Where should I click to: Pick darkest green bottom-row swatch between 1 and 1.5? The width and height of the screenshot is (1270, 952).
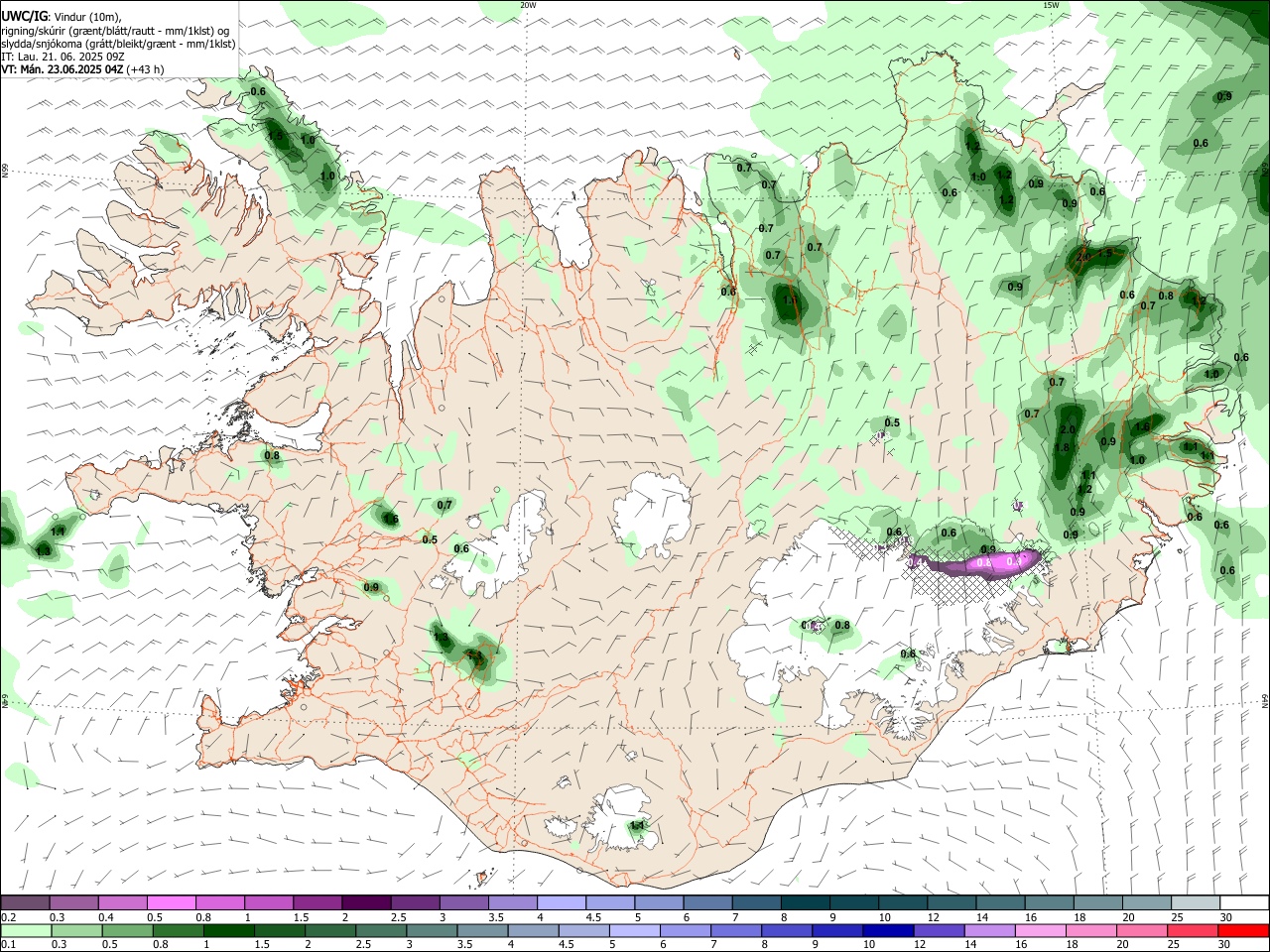(228, 931)
